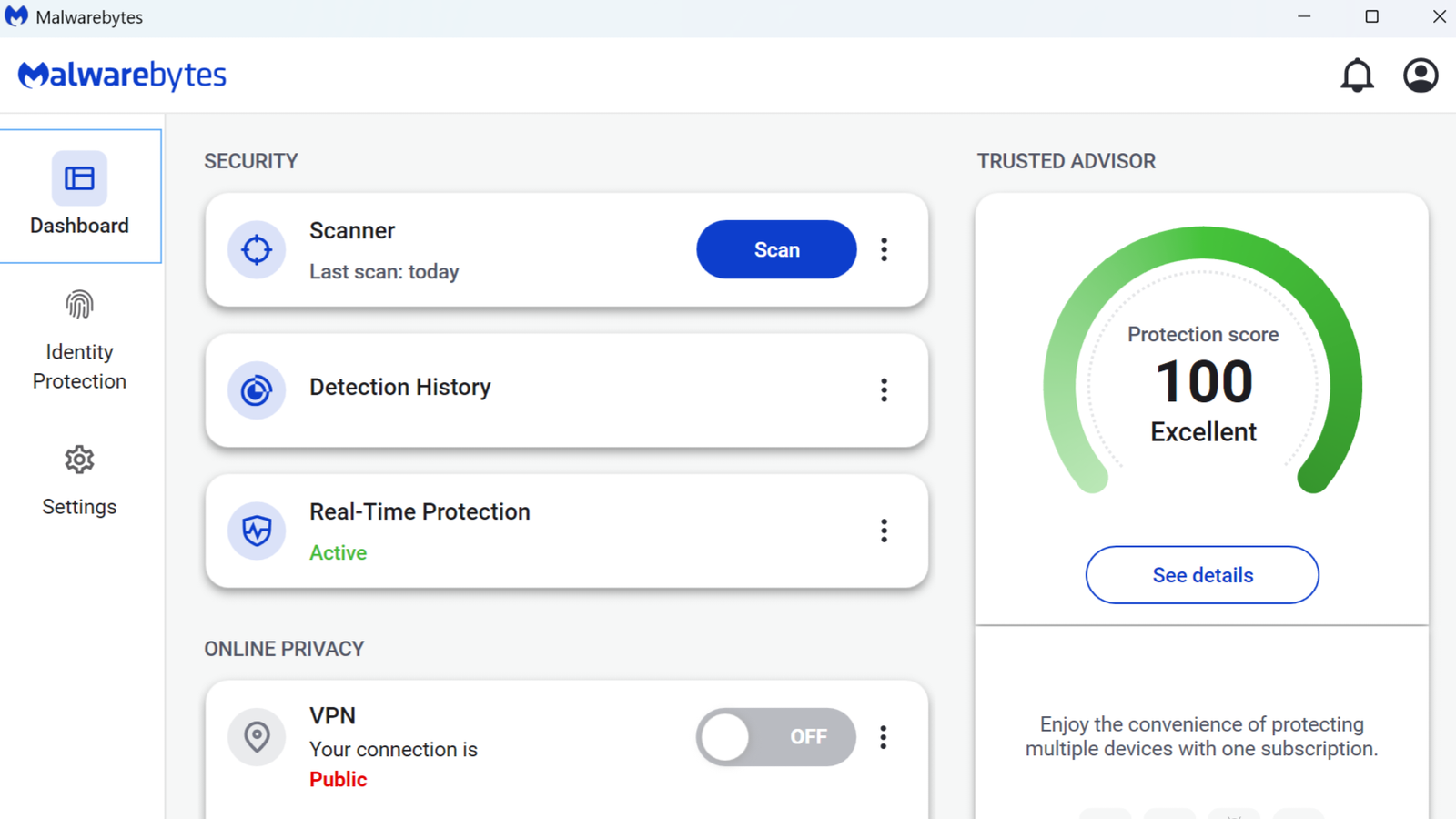Click the SECURITY section heading
This screenshot has height=819, width=1456.
[x=251, y=161]
